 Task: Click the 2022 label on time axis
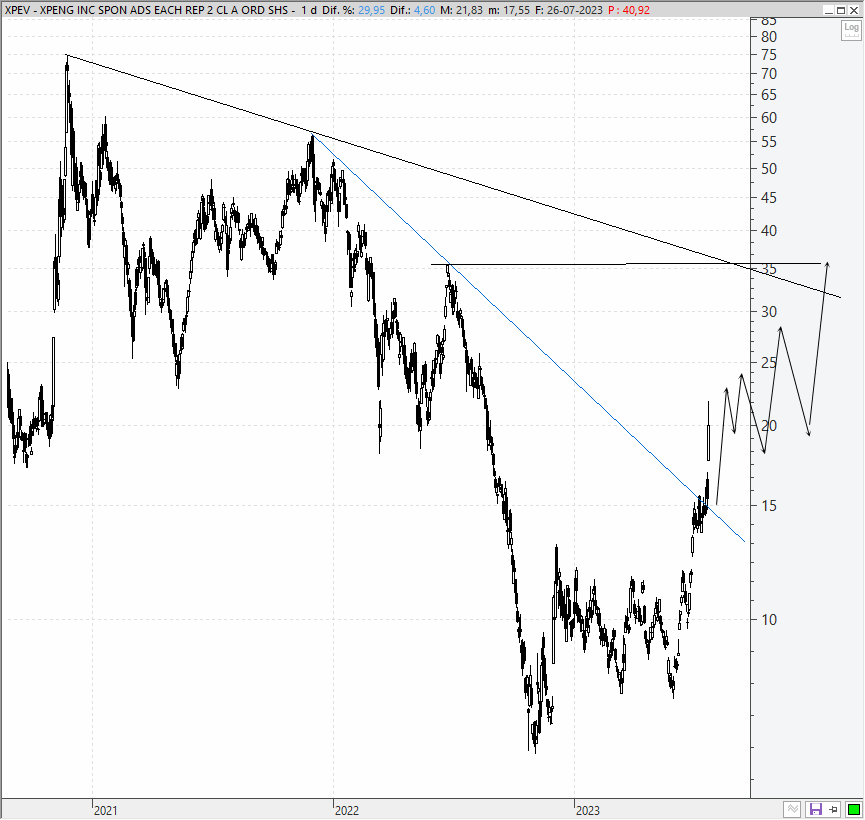click(x=347, y=810)
